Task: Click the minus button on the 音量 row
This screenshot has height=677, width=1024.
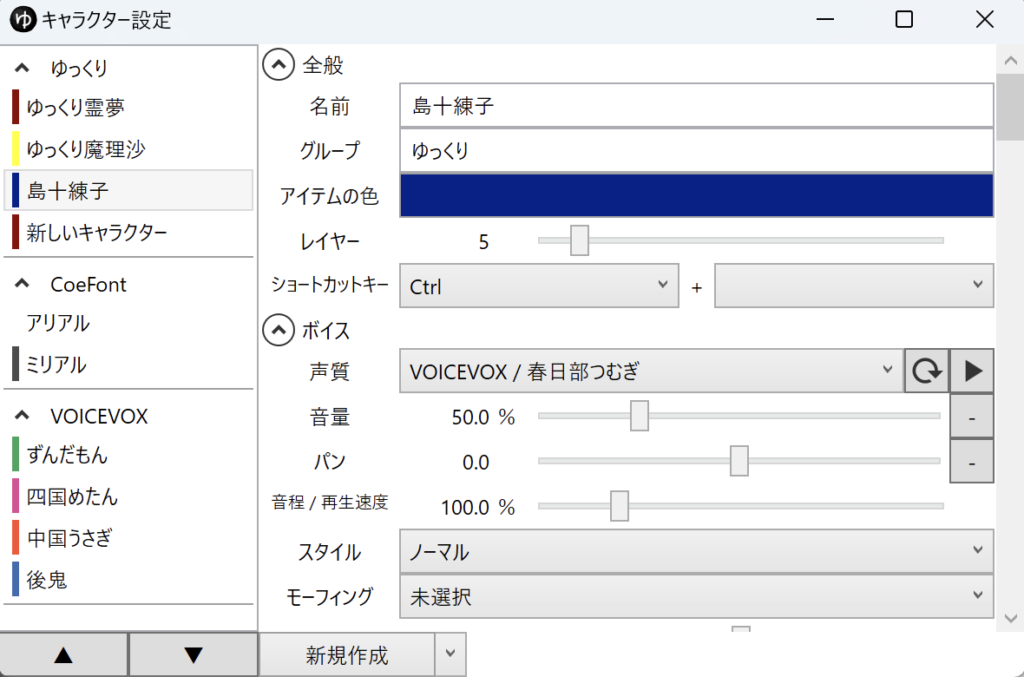Action: point(972,417)
